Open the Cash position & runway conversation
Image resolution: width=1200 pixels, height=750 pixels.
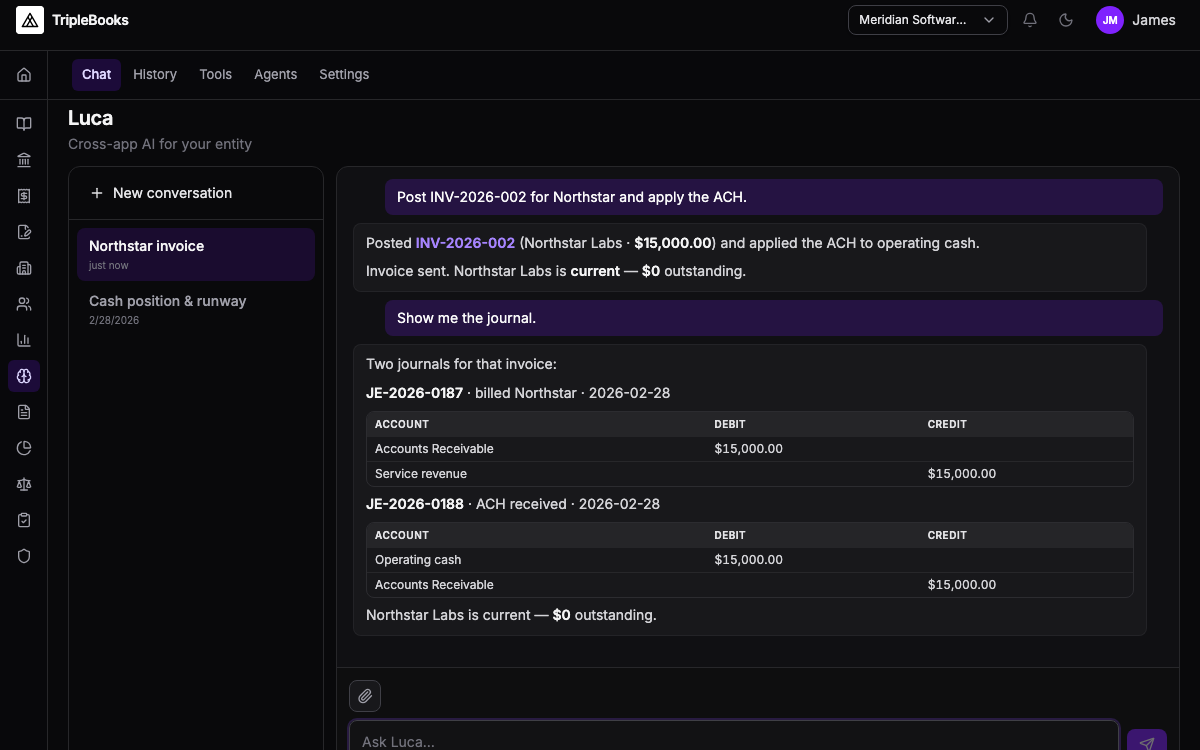coord(196,309)
